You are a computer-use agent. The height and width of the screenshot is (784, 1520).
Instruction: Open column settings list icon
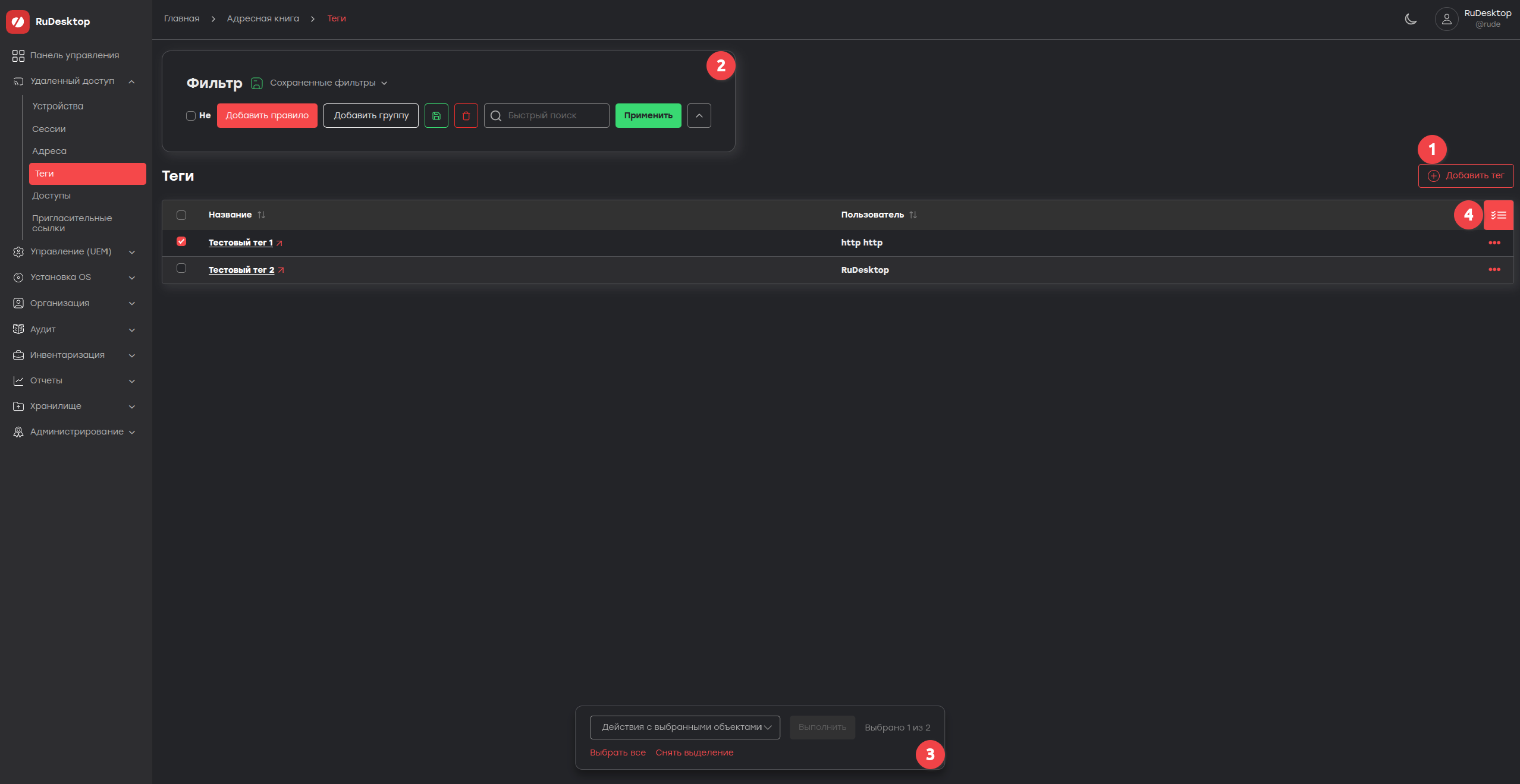coord(1498,215)
